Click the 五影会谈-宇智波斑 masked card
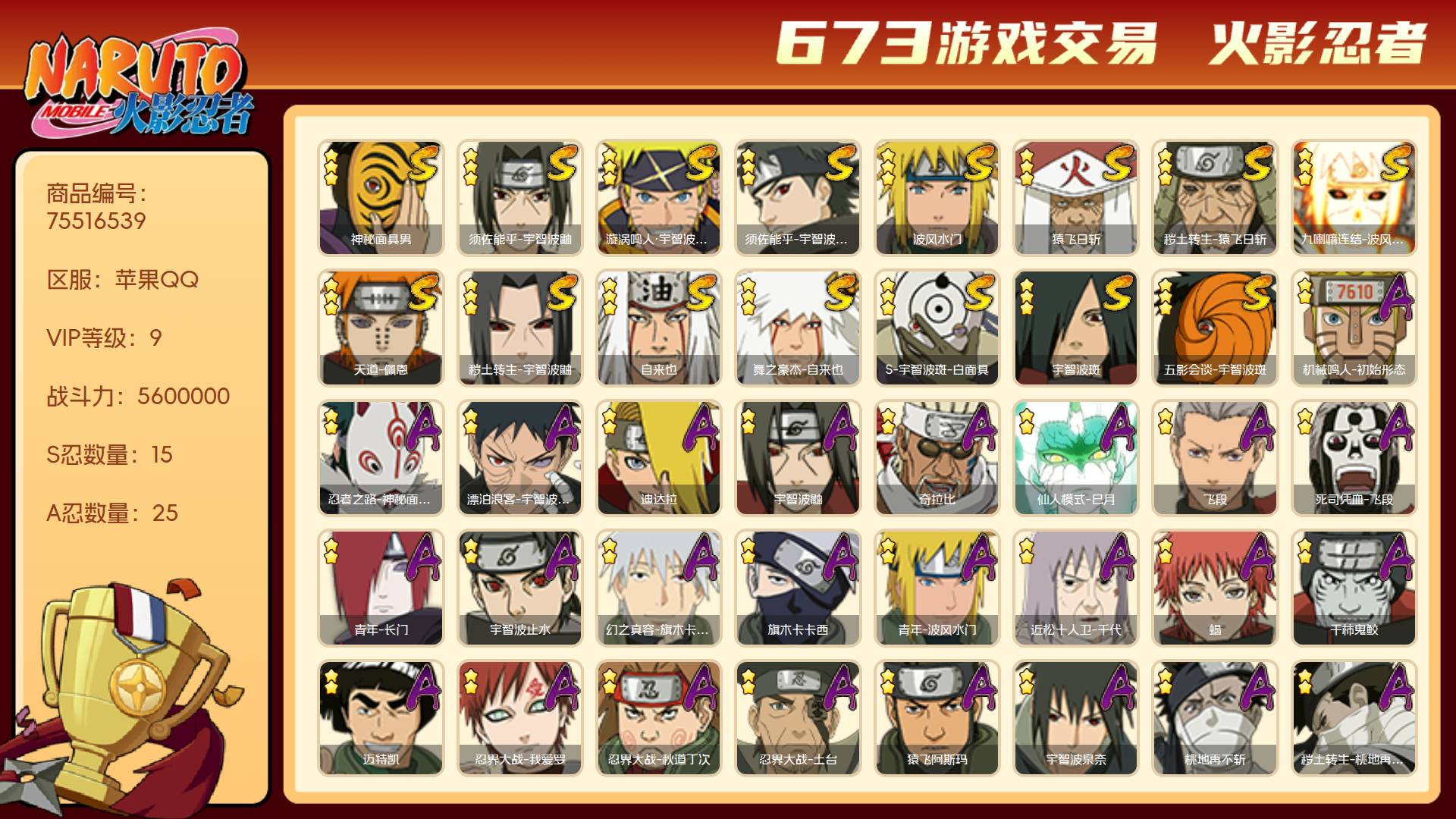Image resolution: width=1456 pixels, height=819 pixels. [x=1215, y=328]
